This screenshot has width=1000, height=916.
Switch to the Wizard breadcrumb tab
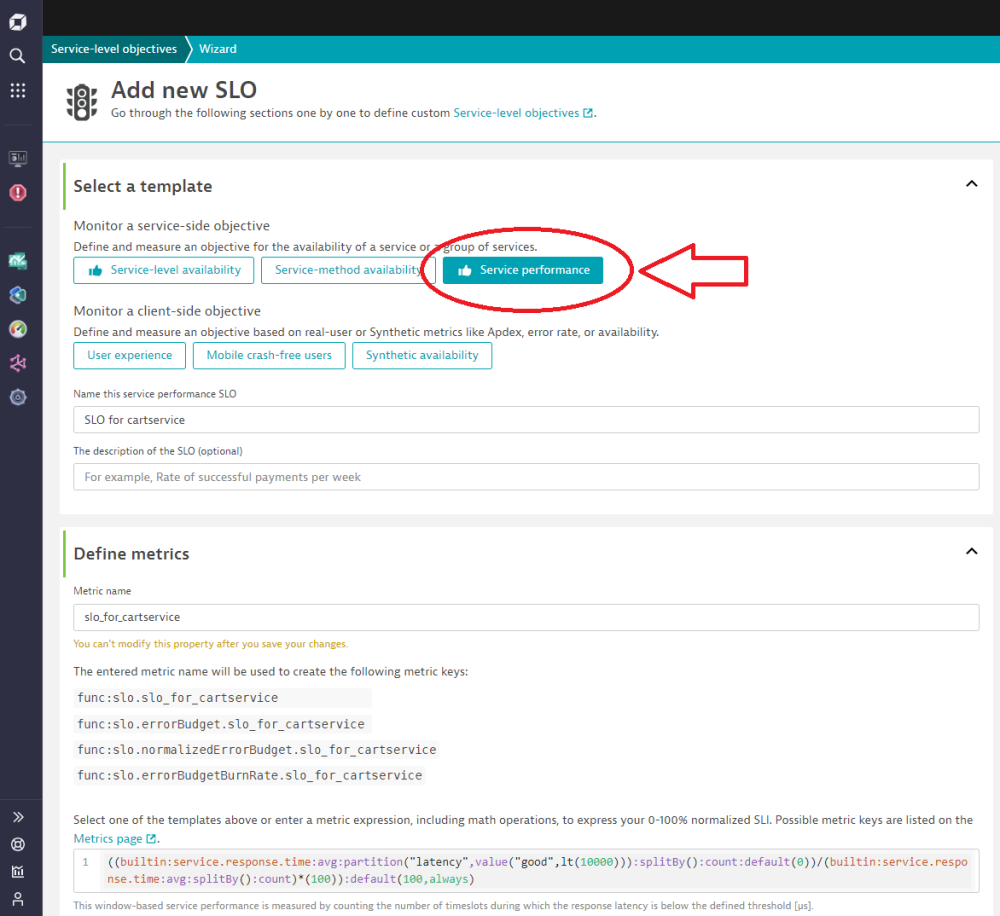pos(217,48)
